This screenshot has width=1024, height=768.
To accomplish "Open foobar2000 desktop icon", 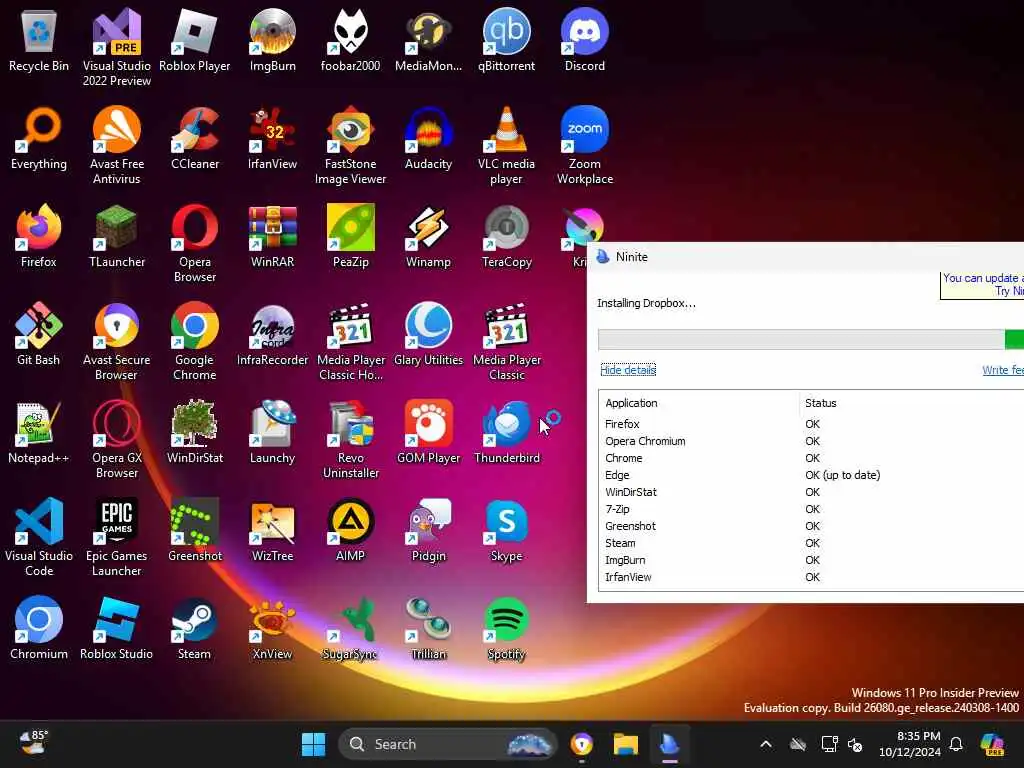I will click(350, 40).
